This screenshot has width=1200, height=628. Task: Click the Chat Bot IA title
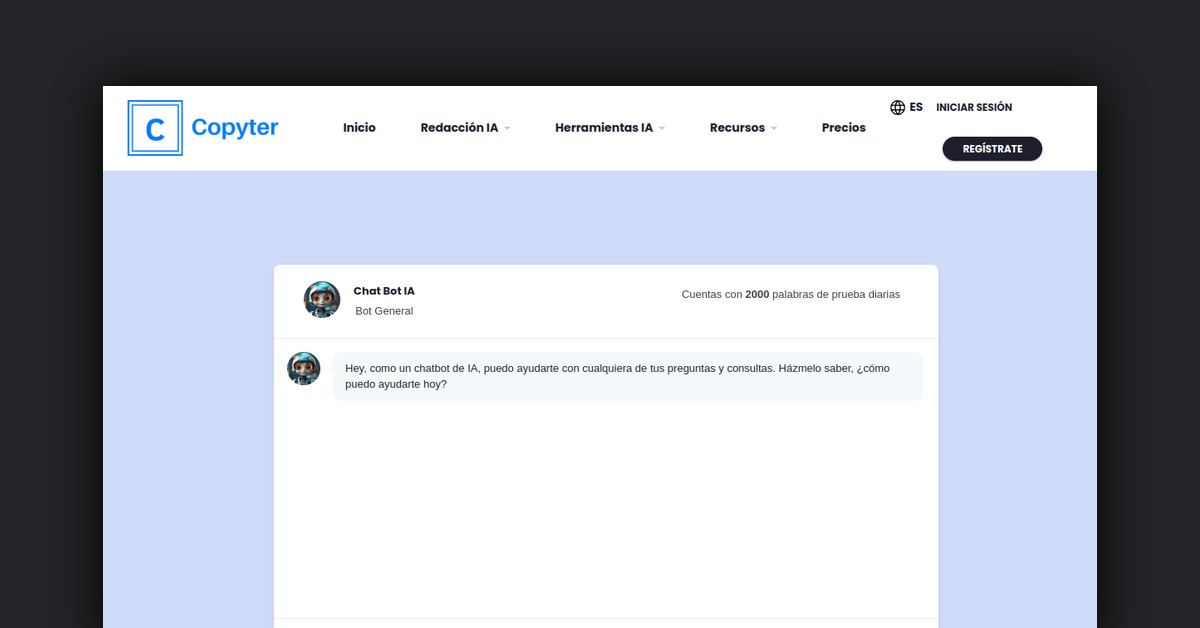click(x=384, y=291)
